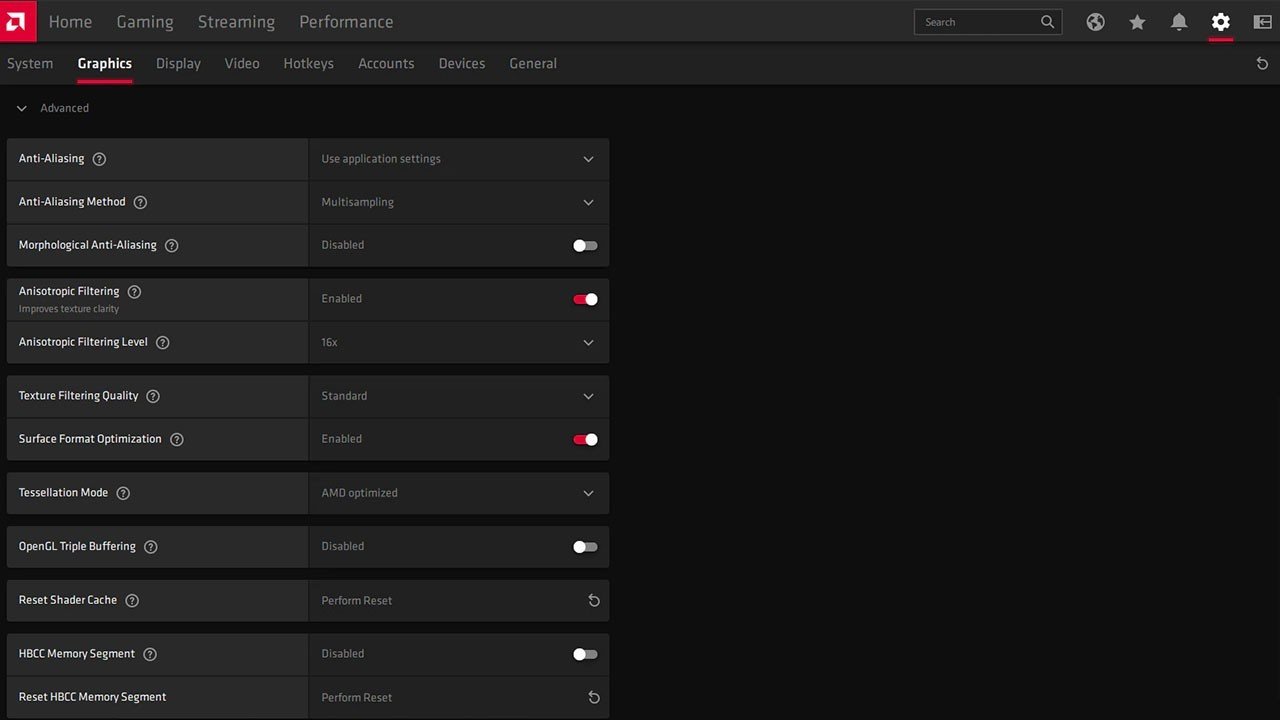Go to the Hotkeys tab

(308, 63)
